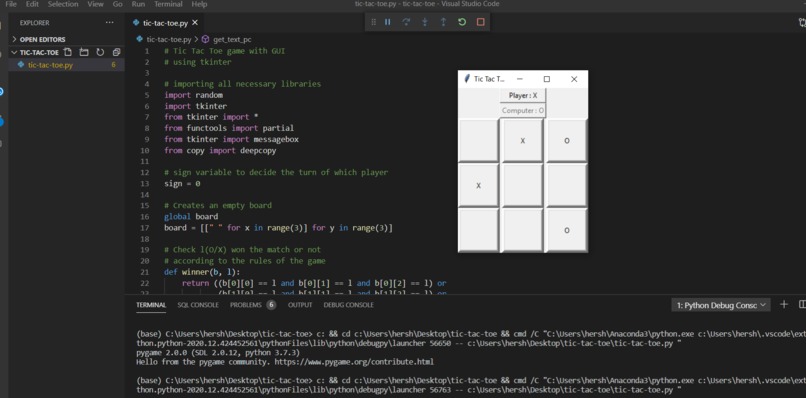806x398 pixels.
Task: Open the Python Debug Console terminal dropdown
Action: (x=721, y=305)
